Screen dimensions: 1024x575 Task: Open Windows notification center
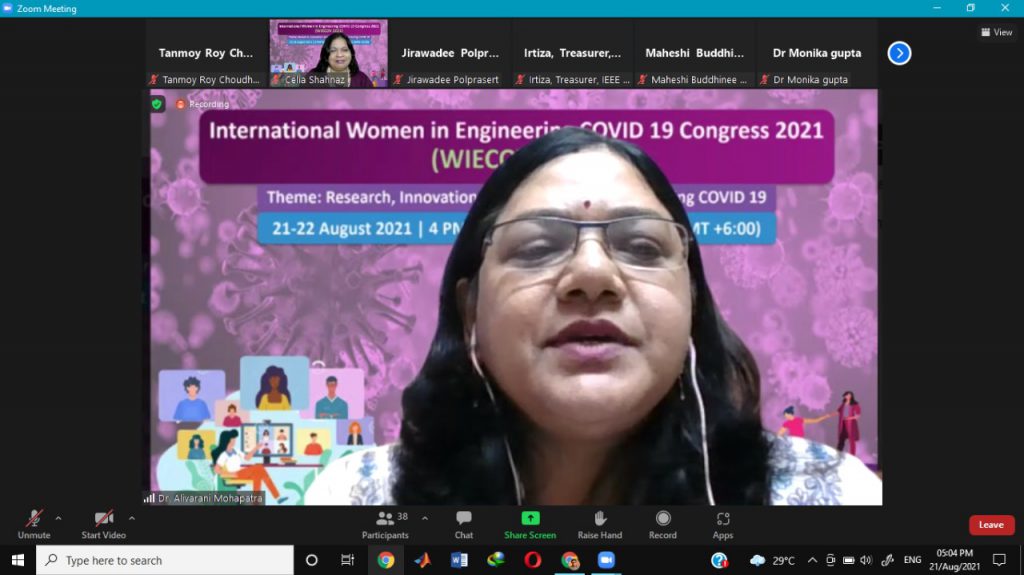(999, 560)
